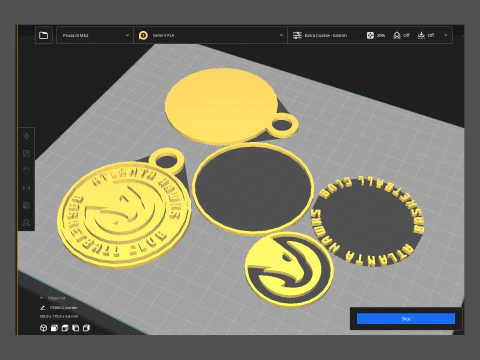Screen dimensions: 480x360
Task: Edit the model name with pencil icon
Action: pos(42,307)
